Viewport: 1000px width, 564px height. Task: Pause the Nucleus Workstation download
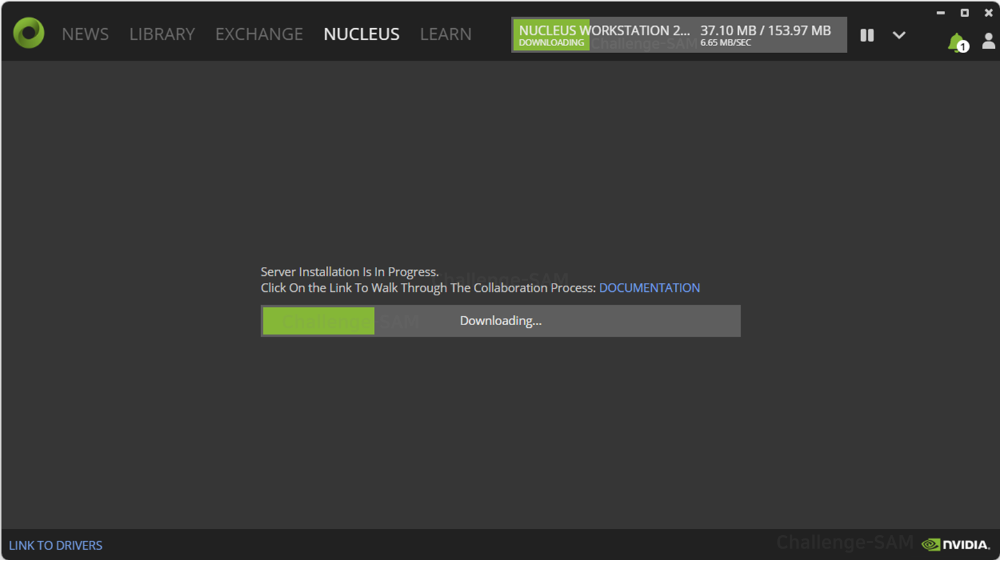tap(867, 35)
